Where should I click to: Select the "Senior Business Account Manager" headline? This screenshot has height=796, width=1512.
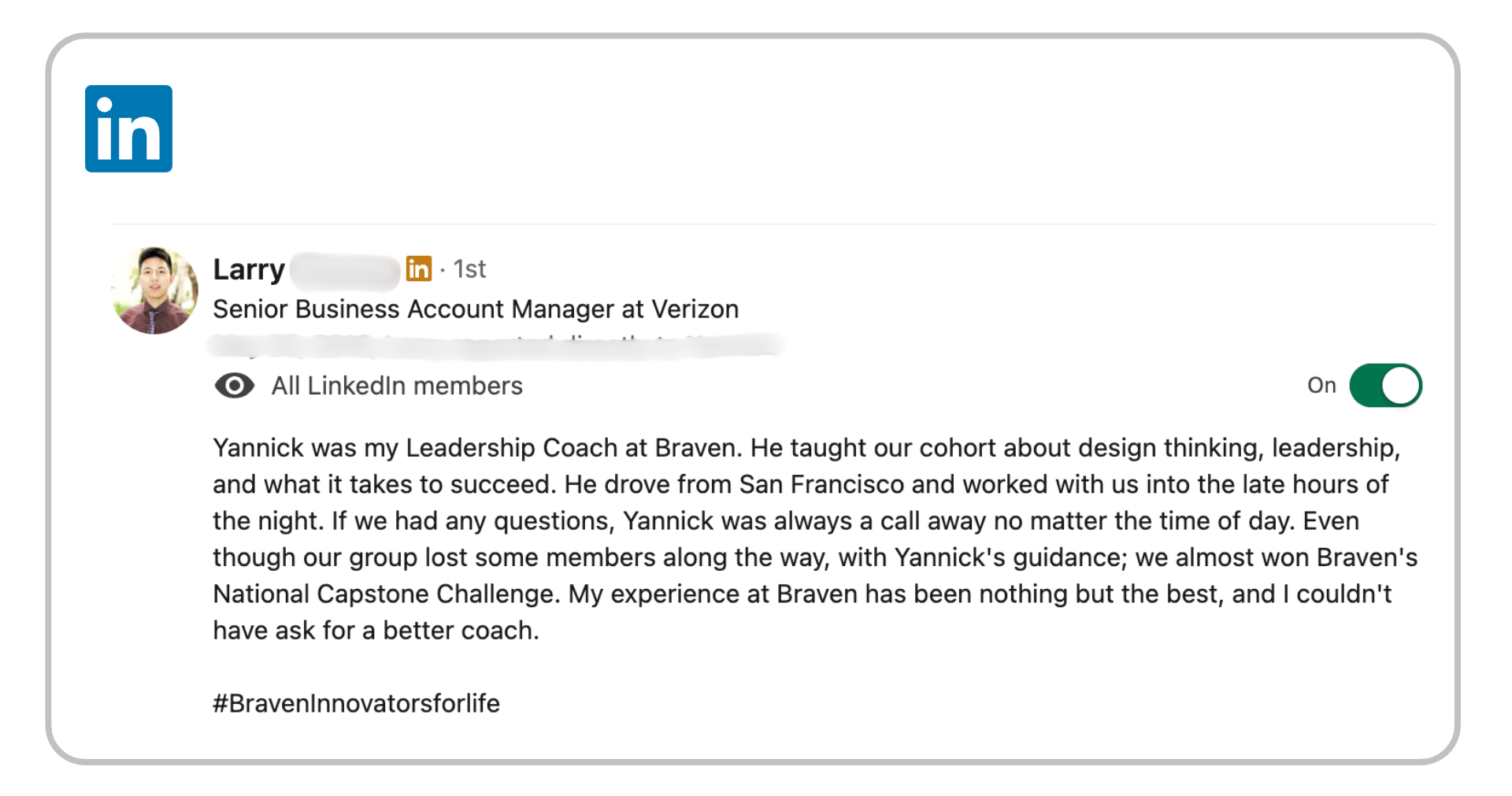pos(416,309)
